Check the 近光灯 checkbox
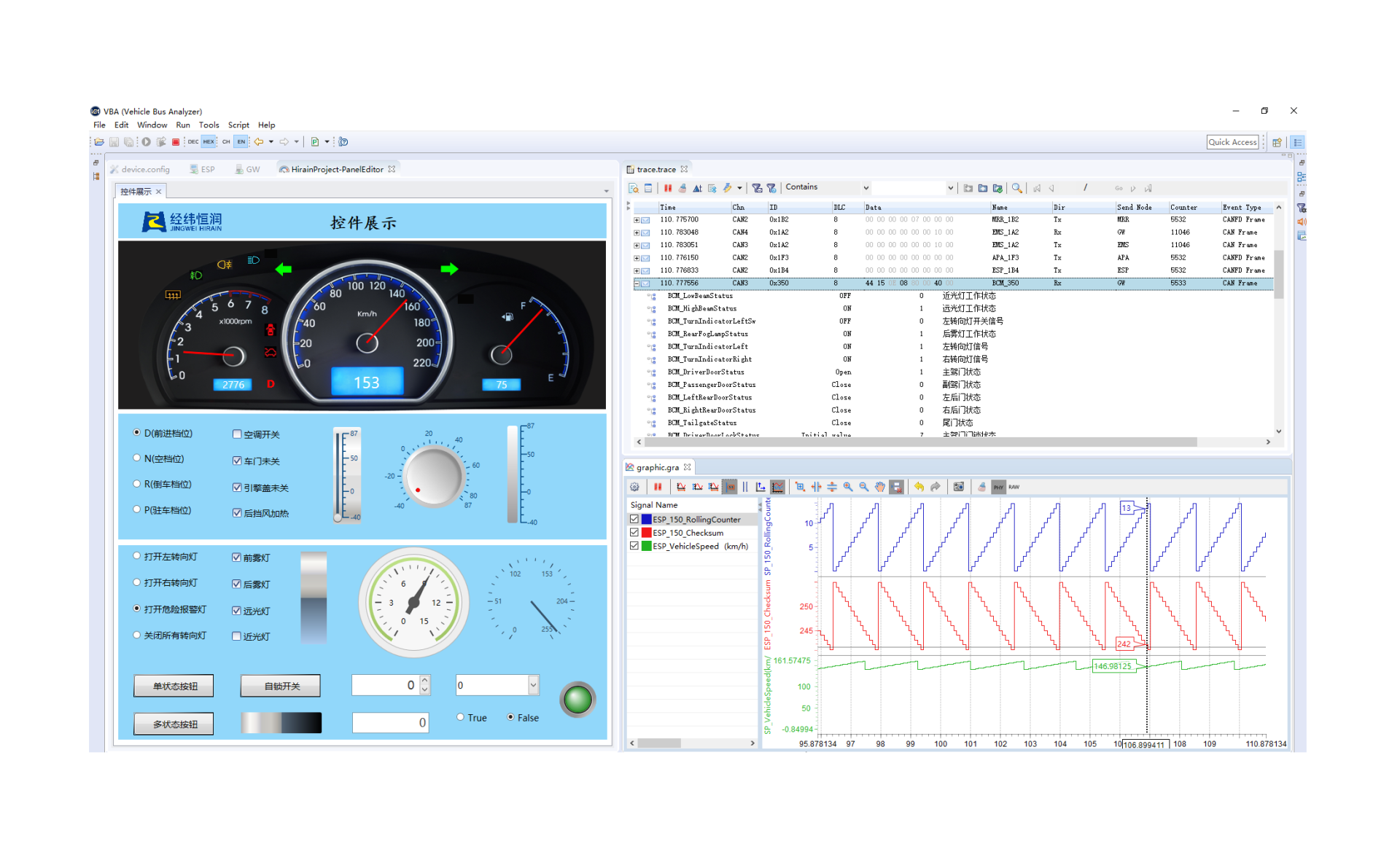This screenshot has width=1400, height=868. [x=236, y=636]
